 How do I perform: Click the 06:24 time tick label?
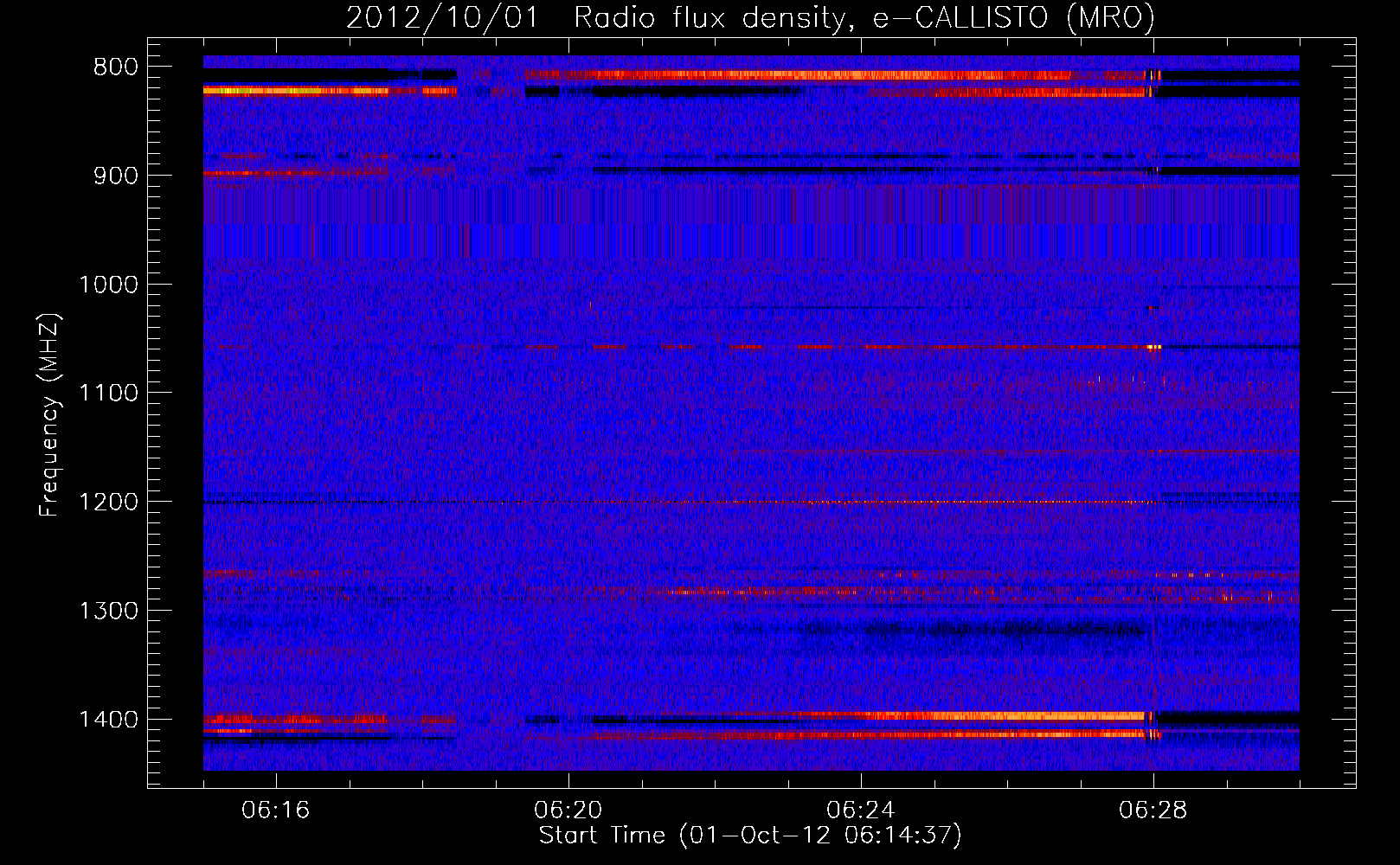pos(861,811)
